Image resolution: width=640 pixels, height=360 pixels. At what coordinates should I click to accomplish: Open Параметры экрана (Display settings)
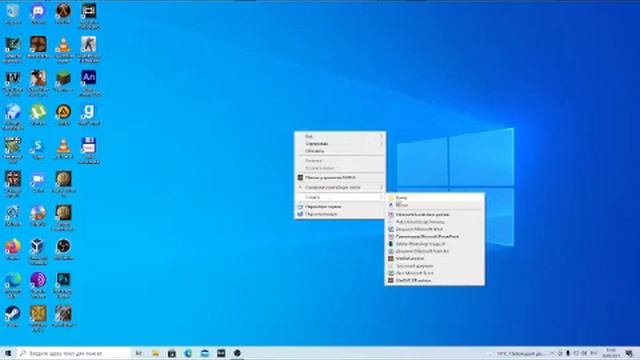click(x=340, y=207)
